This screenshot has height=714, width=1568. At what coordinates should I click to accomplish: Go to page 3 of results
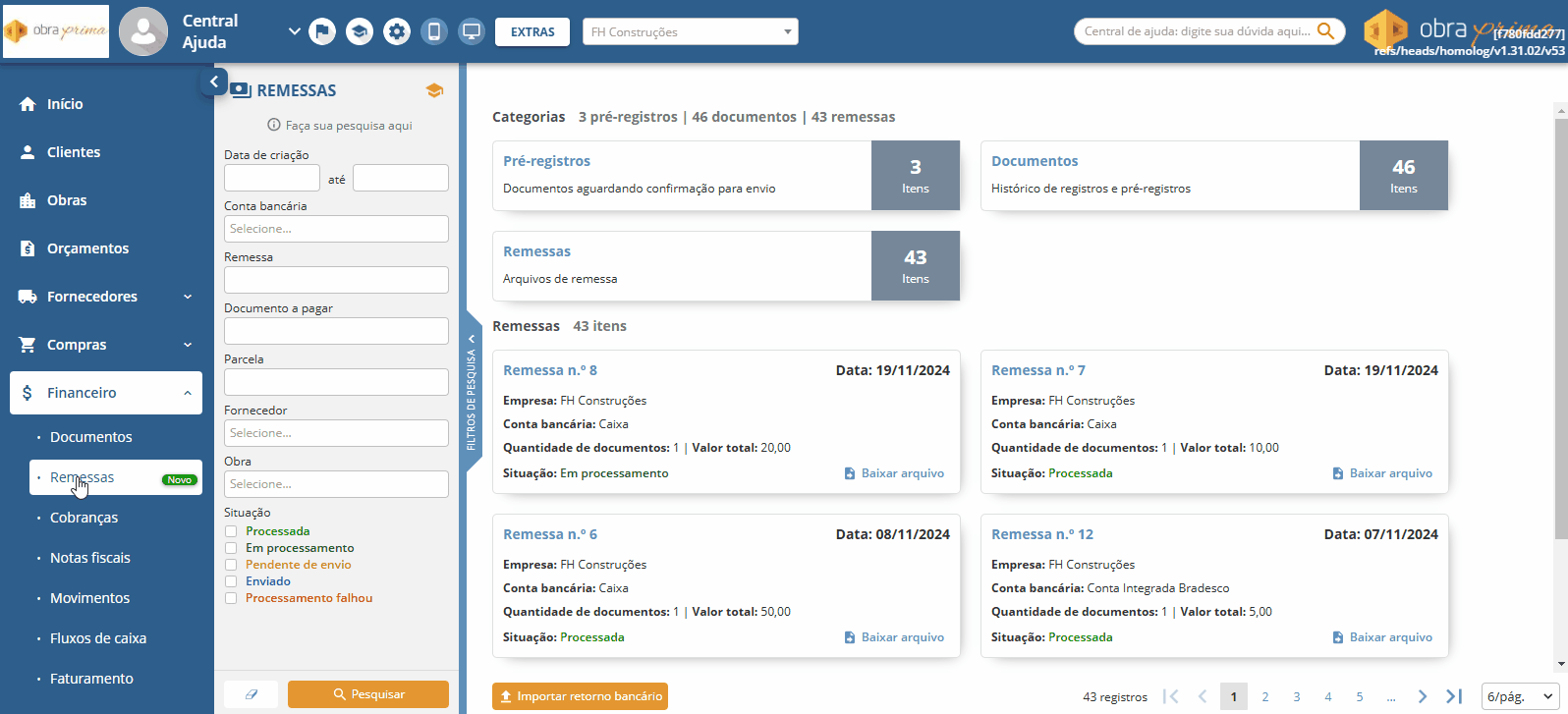1297,696
